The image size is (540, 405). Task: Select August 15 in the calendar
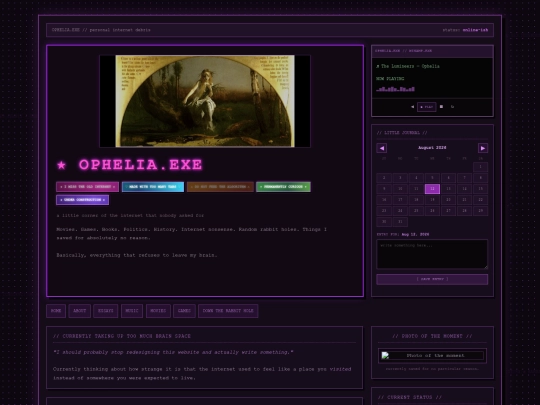(480, 189)
